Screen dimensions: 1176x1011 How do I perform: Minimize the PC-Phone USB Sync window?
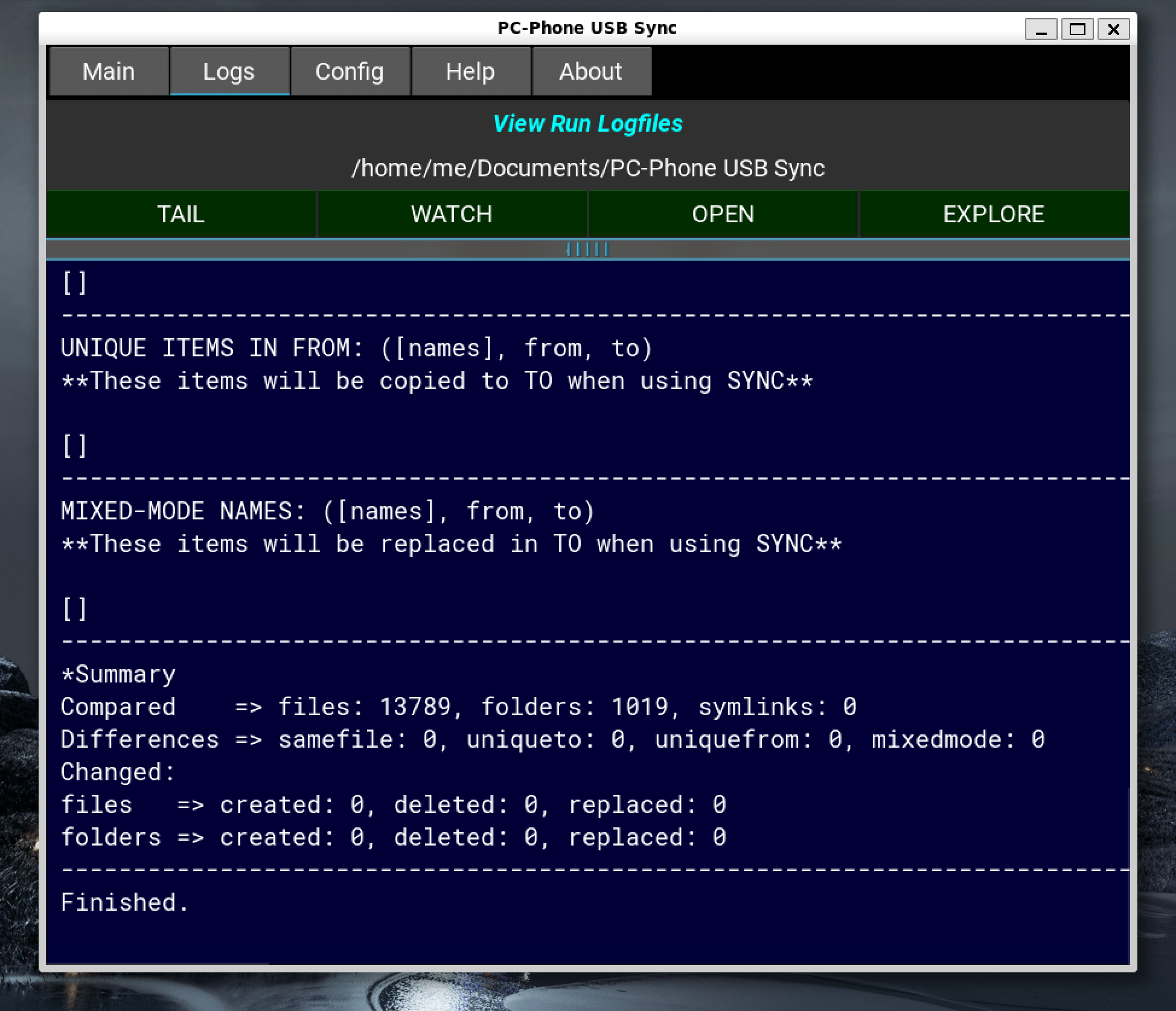(x=1041, y=29)
